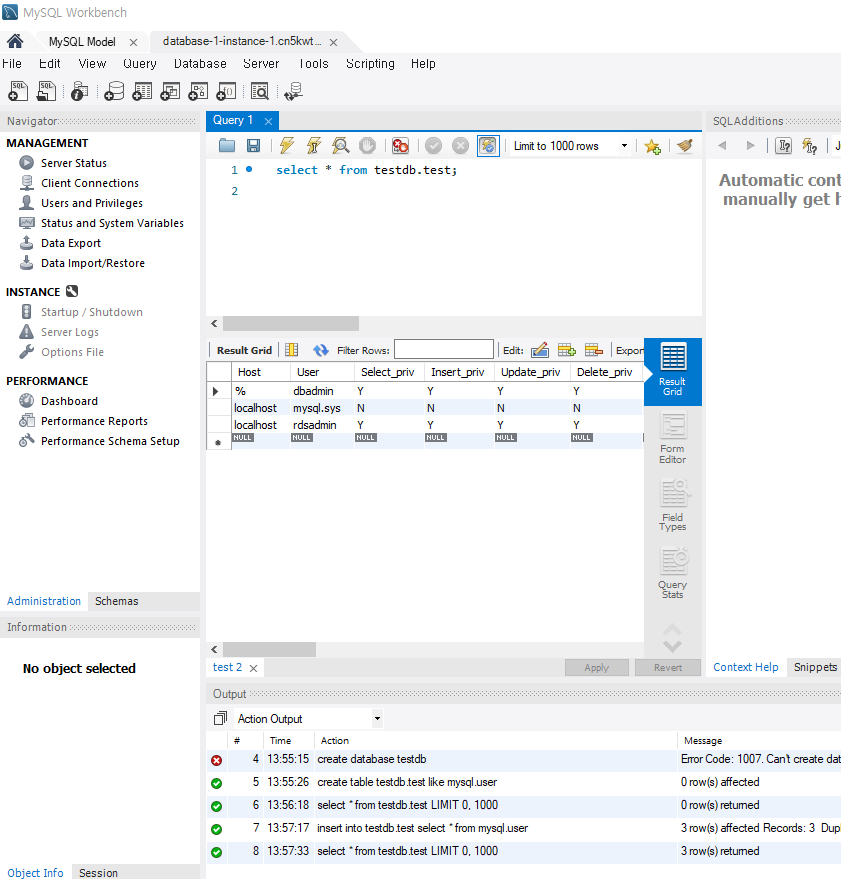Stop the query being executed
The width and height of the screenshot is (841, 879).
coord(367,146)
